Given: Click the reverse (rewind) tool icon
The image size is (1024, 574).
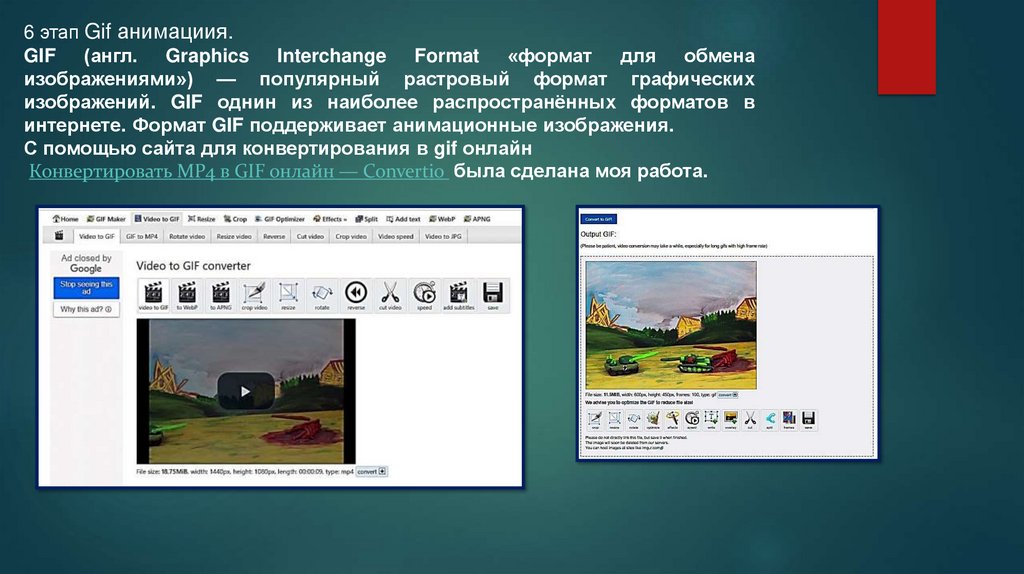Looking at the screenshot, I should tap(356, 295).
